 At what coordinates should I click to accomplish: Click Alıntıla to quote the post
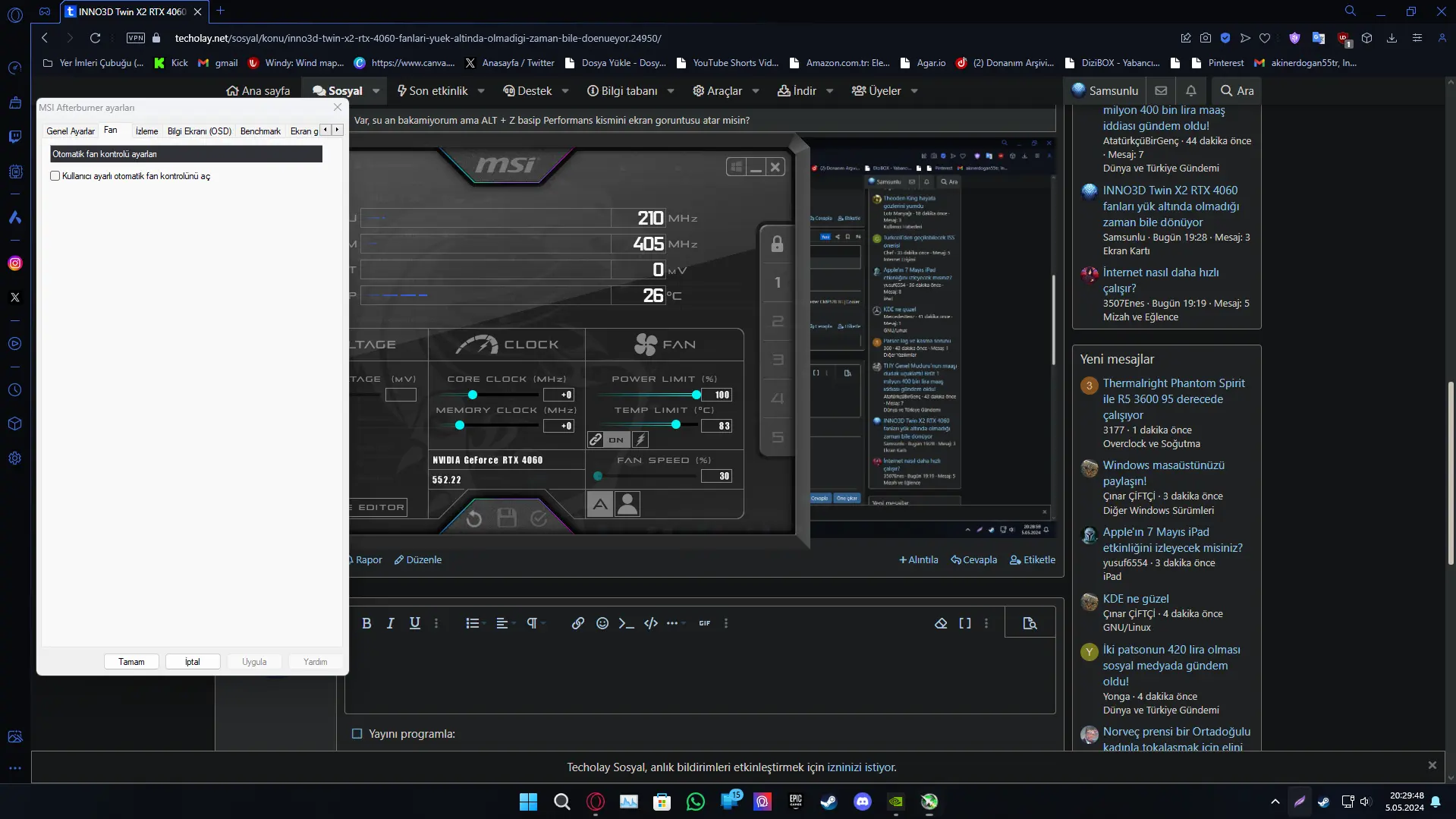pyautogui.click(x=919, y=560)
